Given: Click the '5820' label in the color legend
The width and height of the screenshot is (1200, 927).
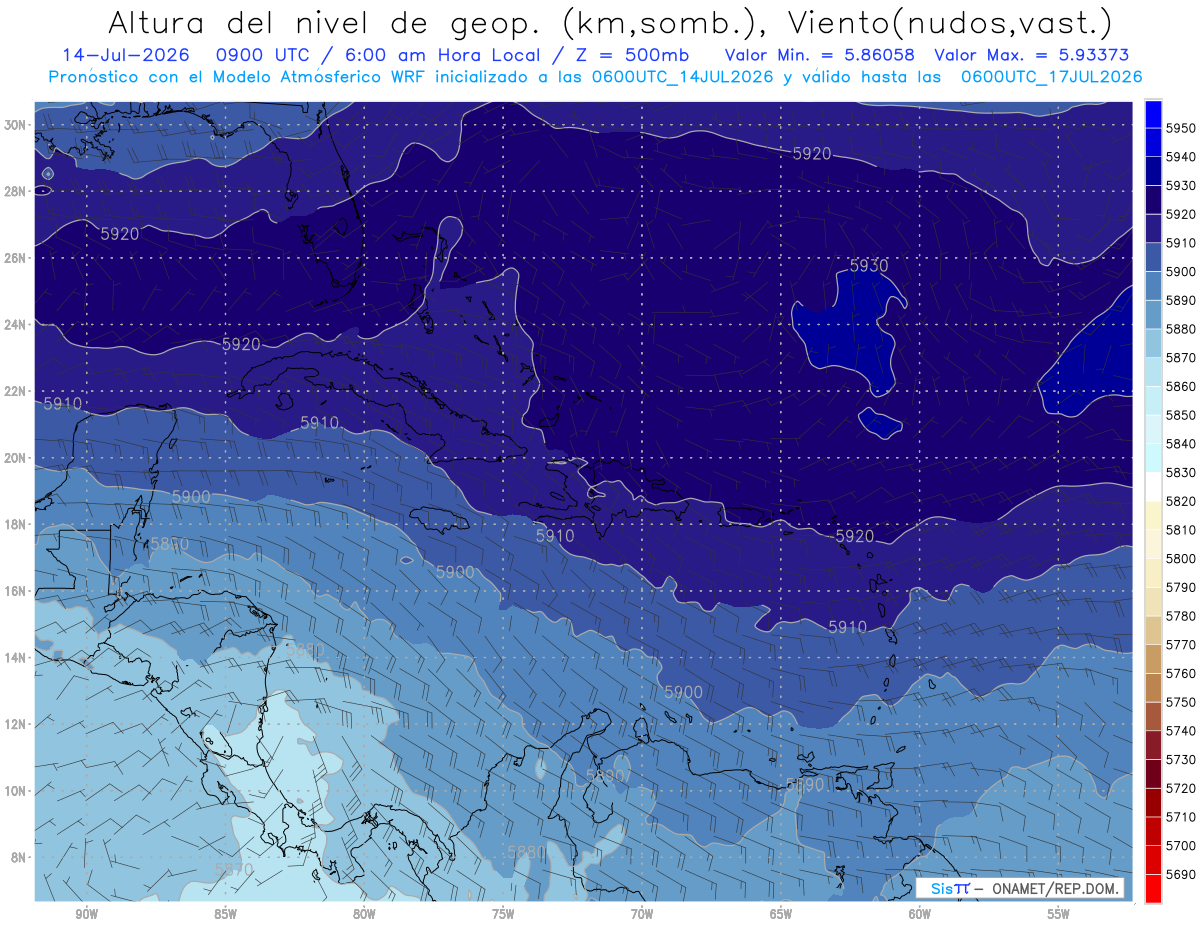Looking at the screenshot, I should coord(1181,501).
